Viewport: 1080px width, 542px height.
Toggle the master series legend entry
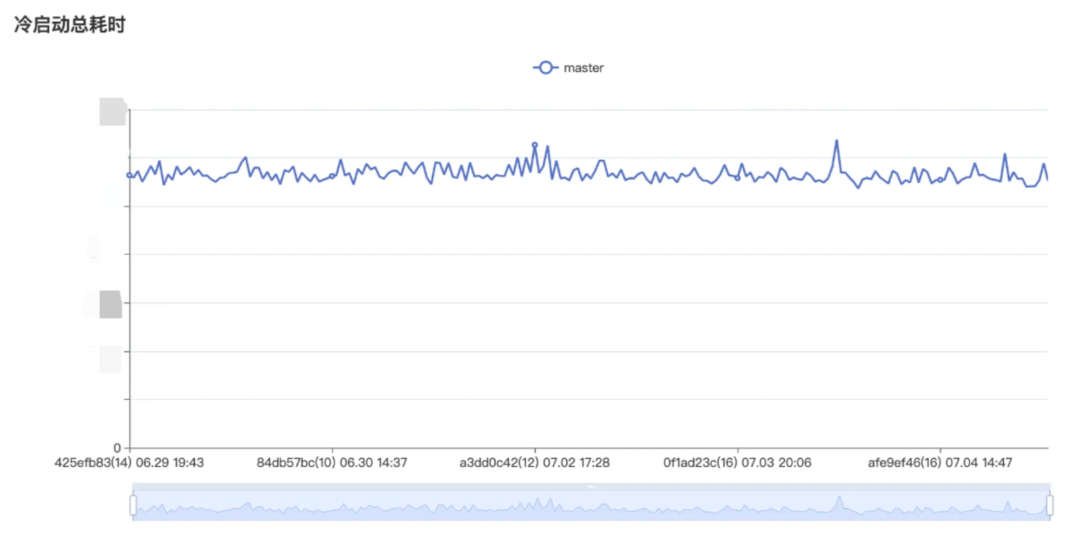[568, 67]
